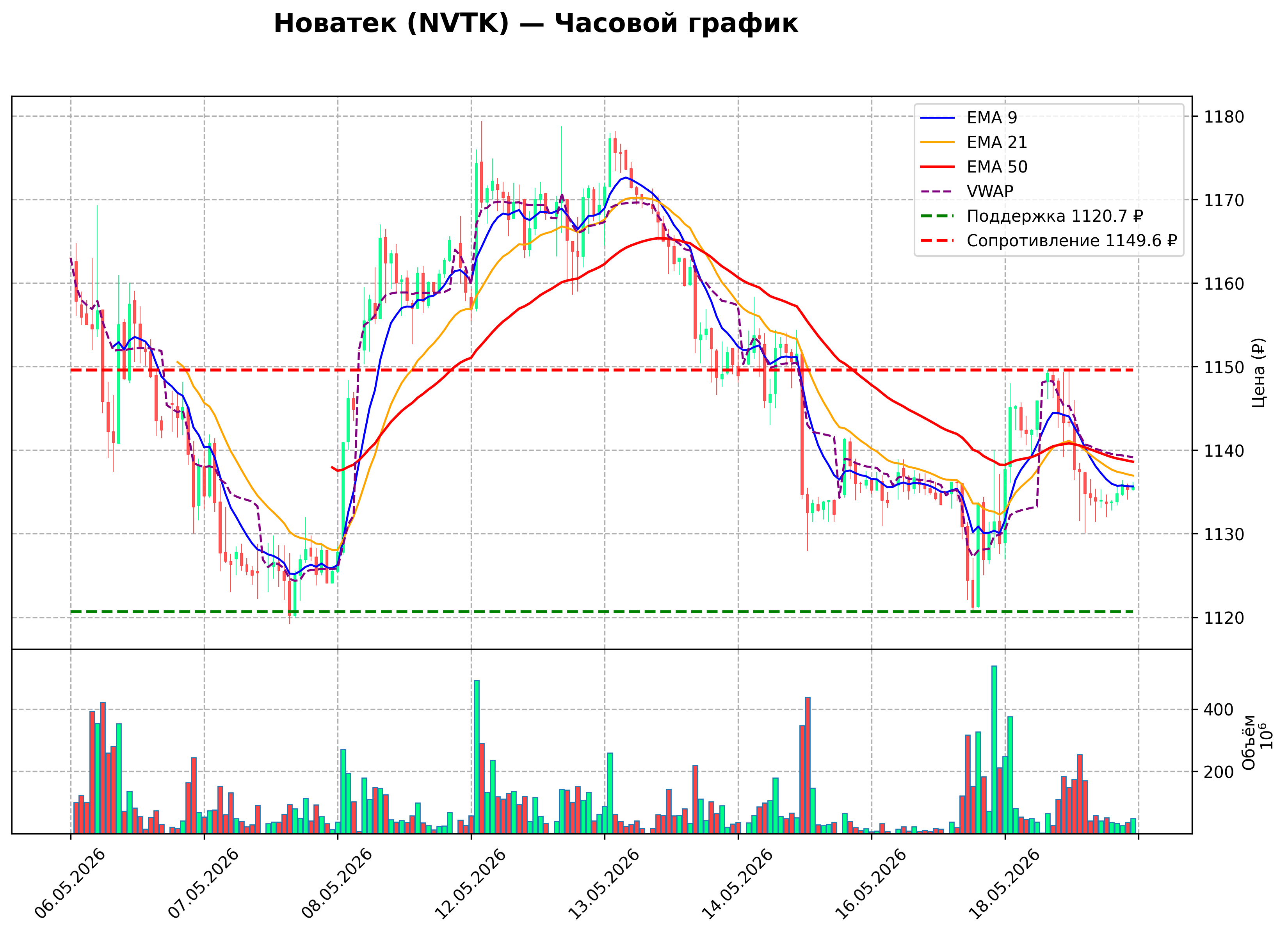Click the date label 07.05.2026
The width and height of the screenshot is (1288, 934).
pyautogui.click(x=204, y=884)
